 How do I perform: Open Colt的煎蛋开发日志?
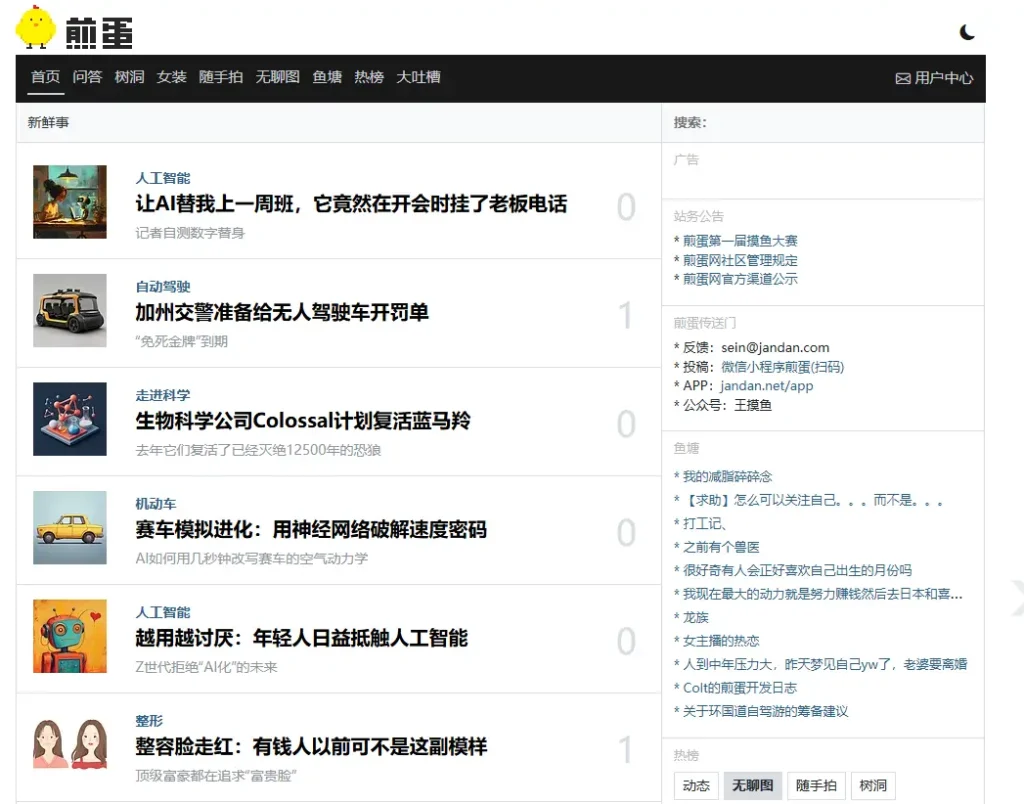coord(739,688)
